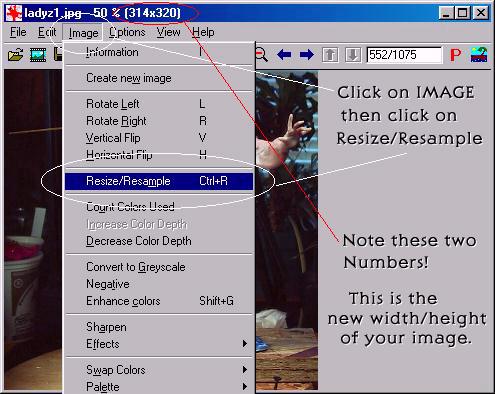Select Resize/Resample menu entry
Viewport: 495px width, 394px height.
tap(159, 181)
